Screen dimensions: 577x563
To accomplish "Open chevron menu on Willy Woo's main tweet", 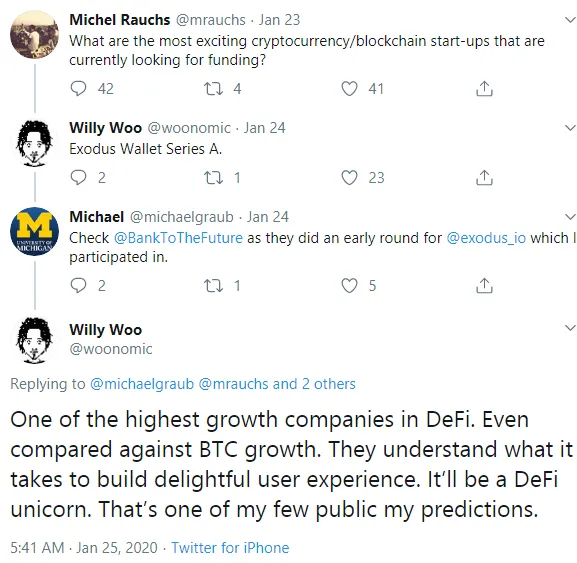I will tap(570, 327).
